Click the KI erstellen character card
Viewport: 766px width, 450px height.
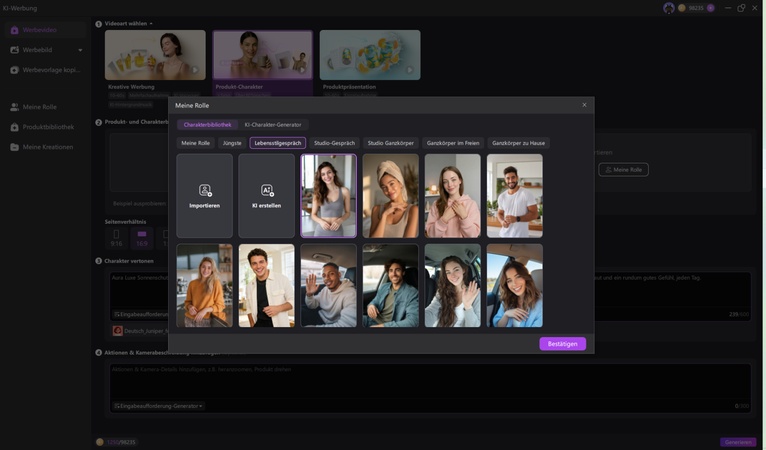tap(266, 195)
